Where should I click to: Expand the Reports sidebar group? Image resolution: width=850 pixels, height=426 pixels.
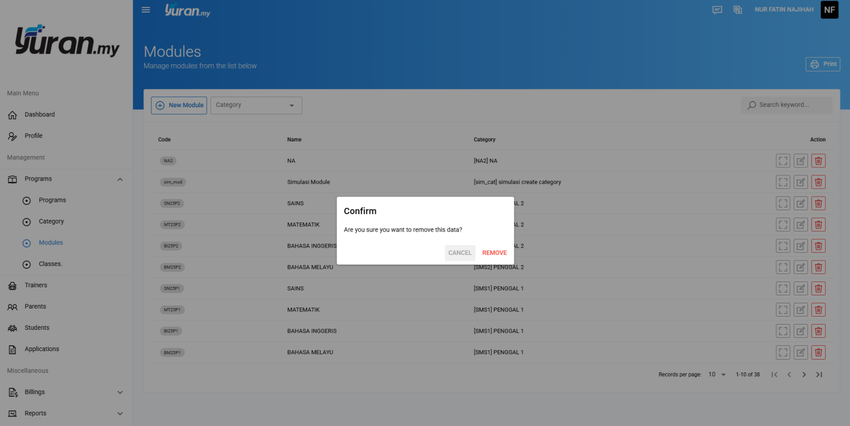tap(66, 414)
